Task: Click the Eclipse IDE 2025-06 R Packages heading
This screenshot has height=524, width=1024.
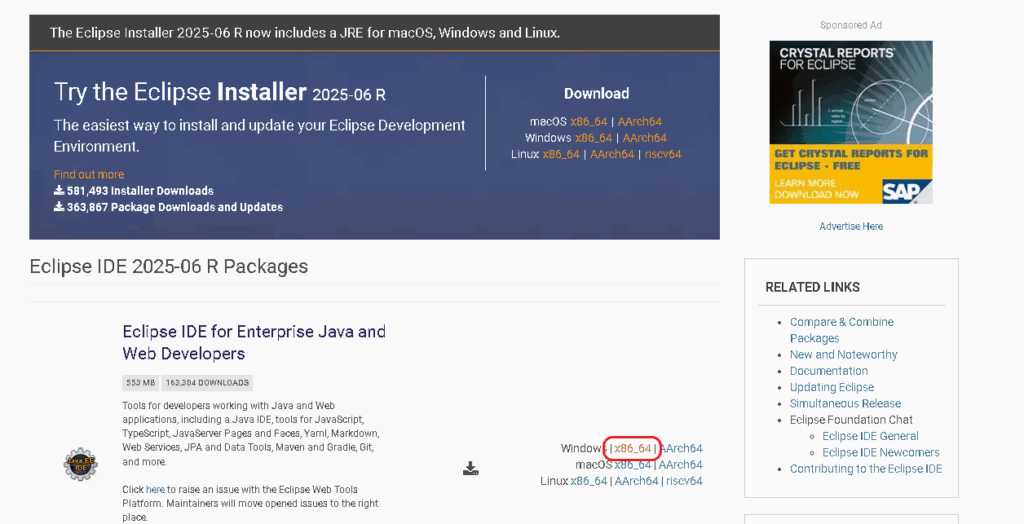Action: (168, 267)
